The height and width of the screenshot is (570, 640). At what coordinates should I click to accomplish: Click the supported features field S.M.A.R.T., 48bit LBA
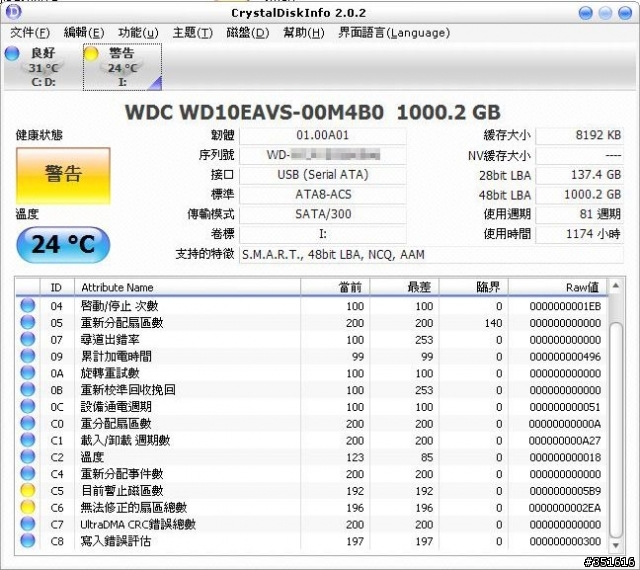[431, 255]
